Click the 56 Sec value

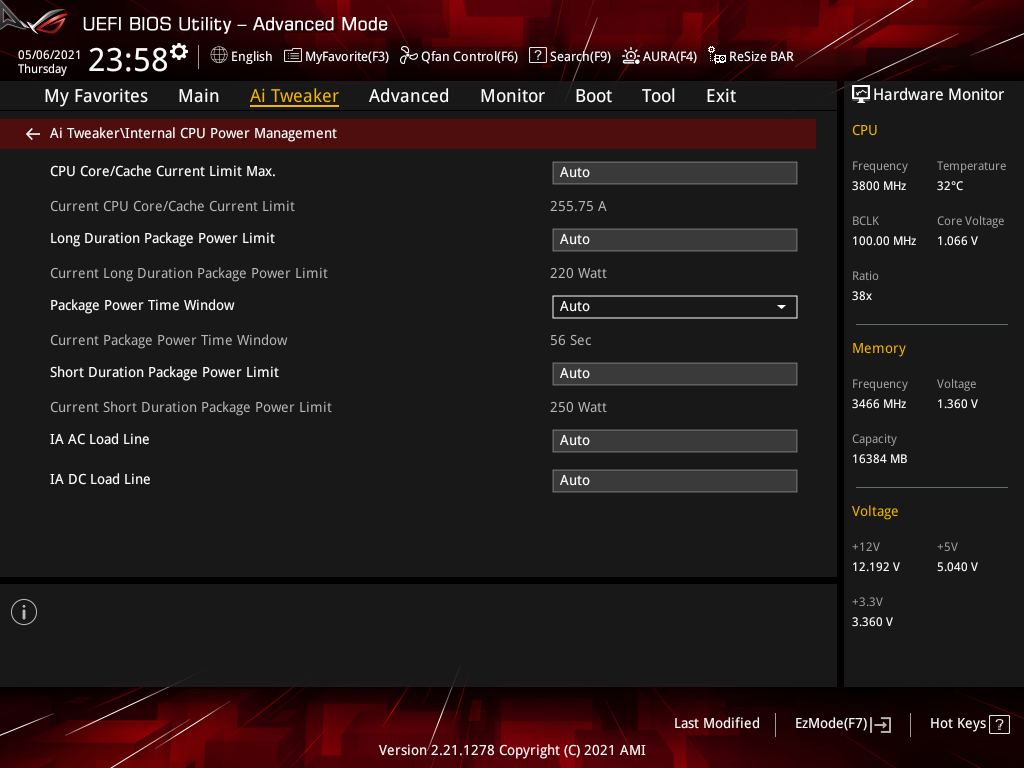tap(571, 340)
